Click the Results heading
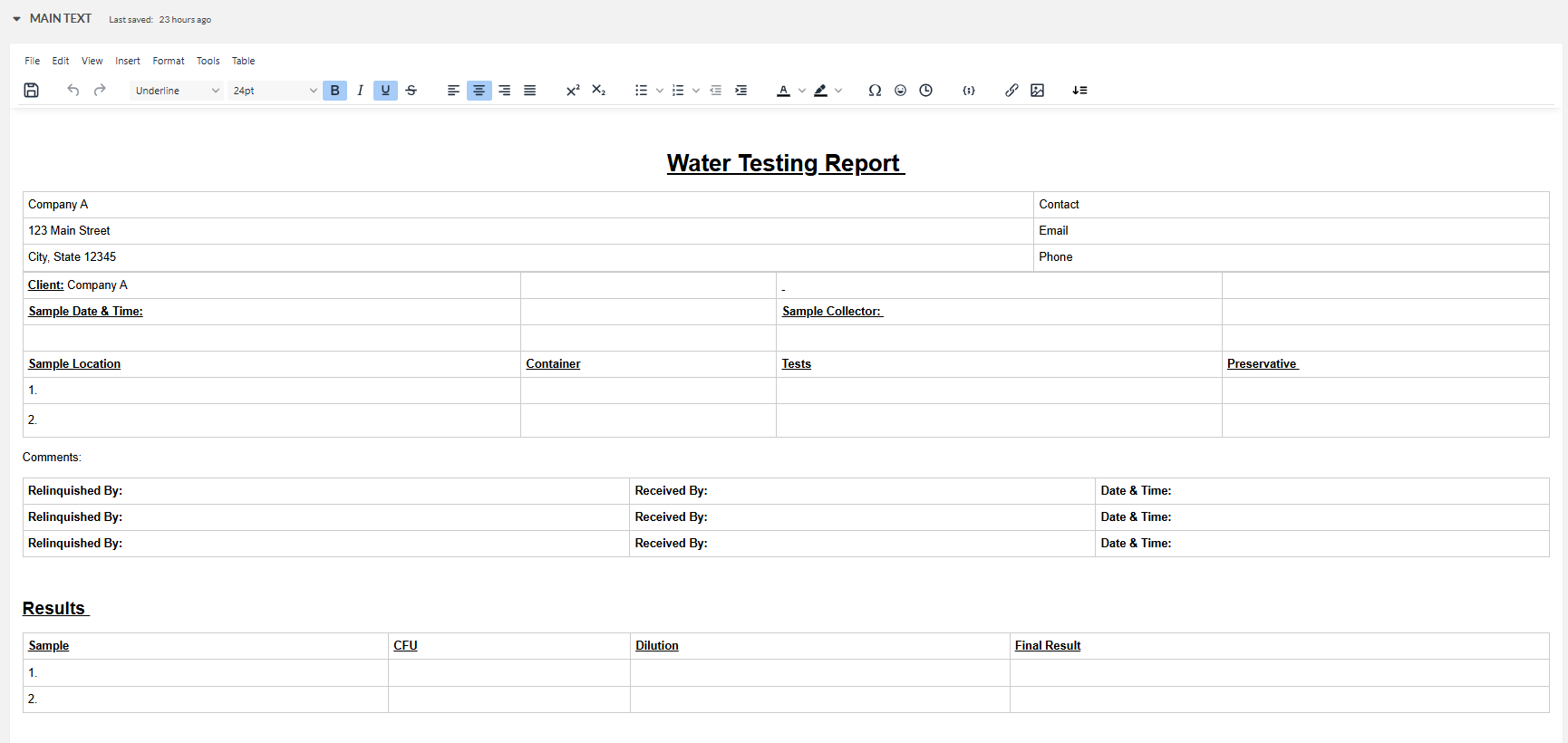 click(x=55, y=608)
